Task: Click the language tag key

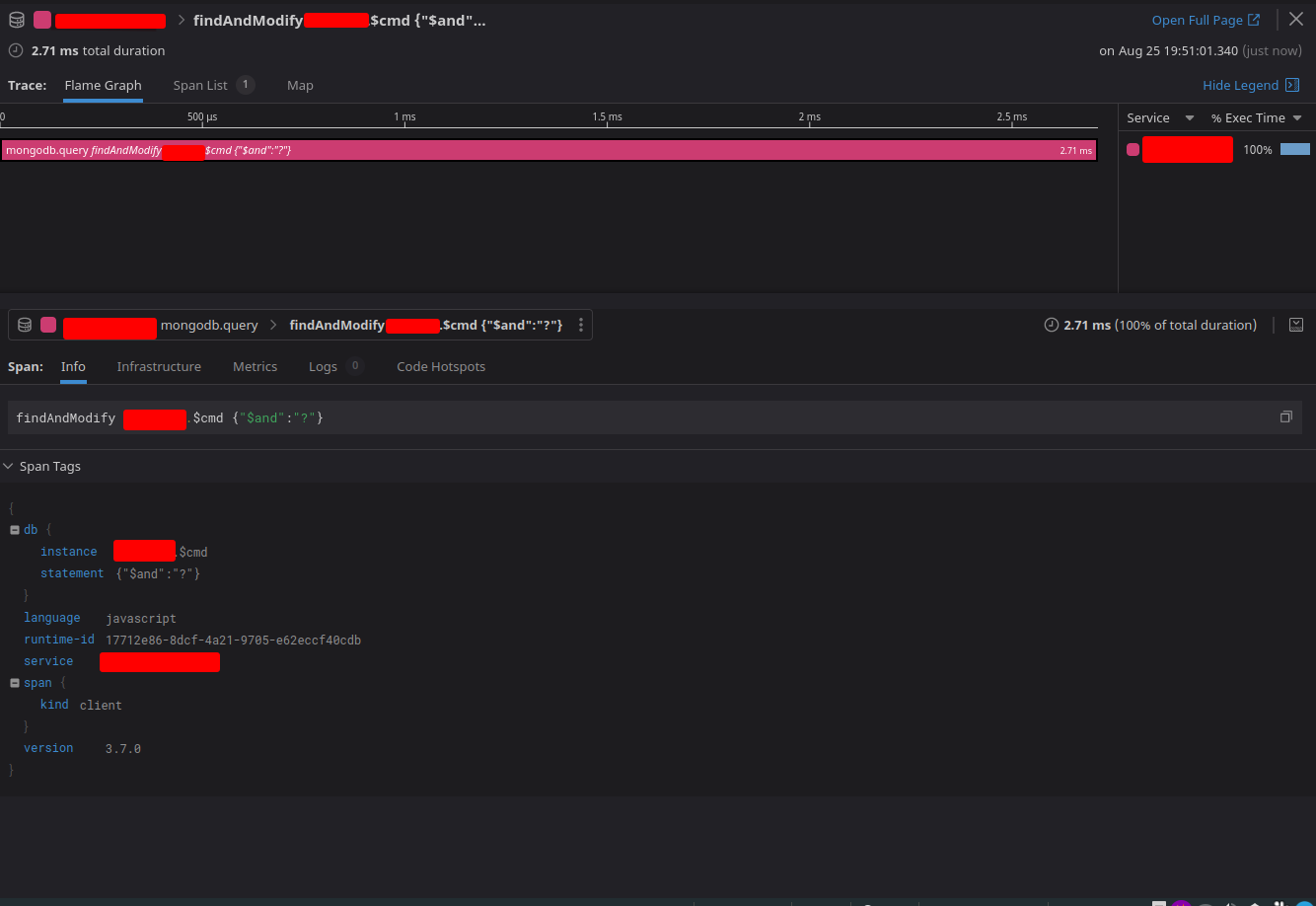Action: point(52,618)
